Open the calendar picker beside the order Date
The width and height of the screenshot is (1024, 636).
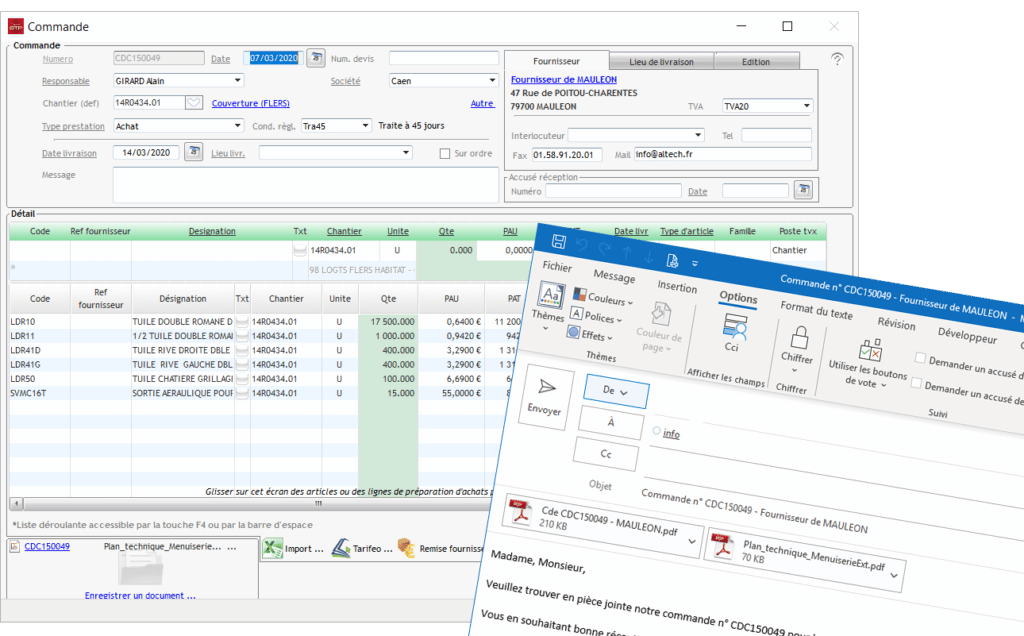click(316, 58)
